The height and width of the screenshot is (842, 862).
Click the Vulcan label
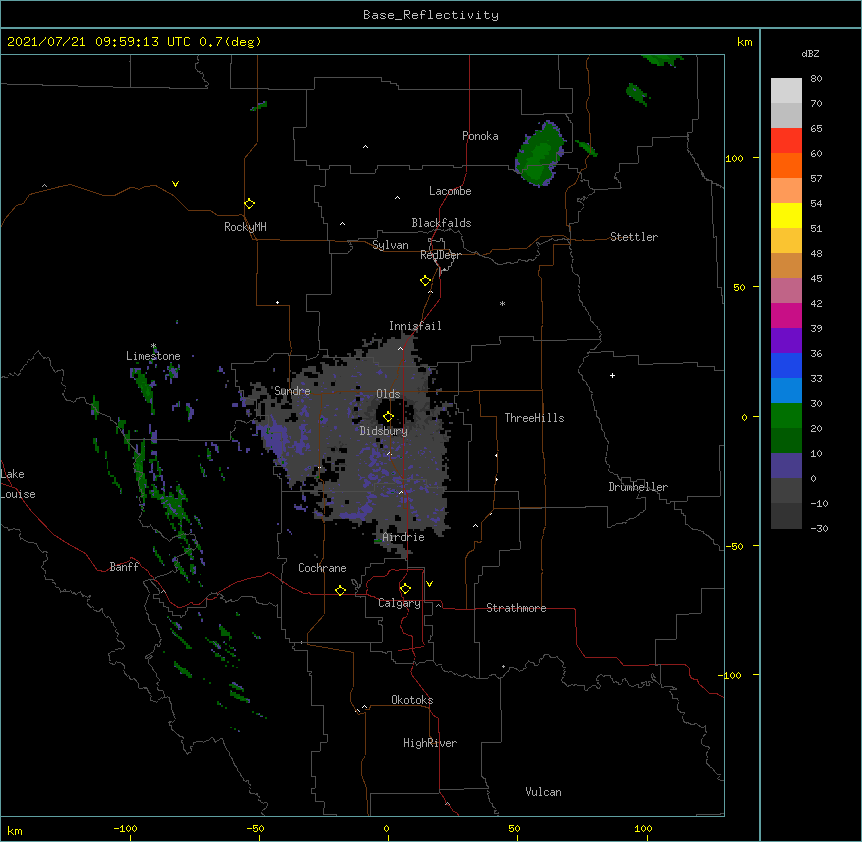pyautogui.click(x=543, y=792)
